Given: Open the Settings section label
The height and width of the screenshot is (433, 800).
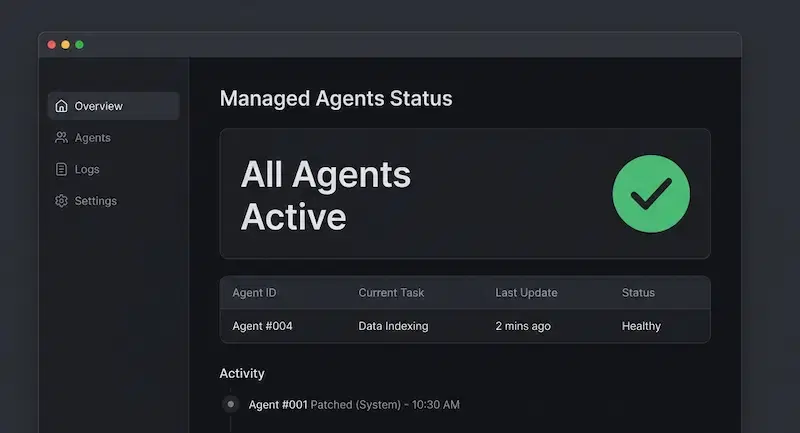Looking at the screenshot, I should (x=95, y=201).
